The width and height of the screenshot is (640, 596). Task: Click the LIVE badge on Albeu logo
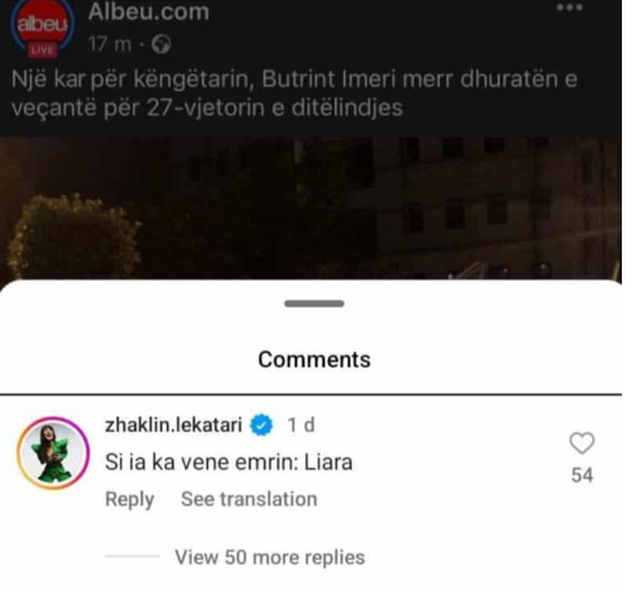coord(42,50)
